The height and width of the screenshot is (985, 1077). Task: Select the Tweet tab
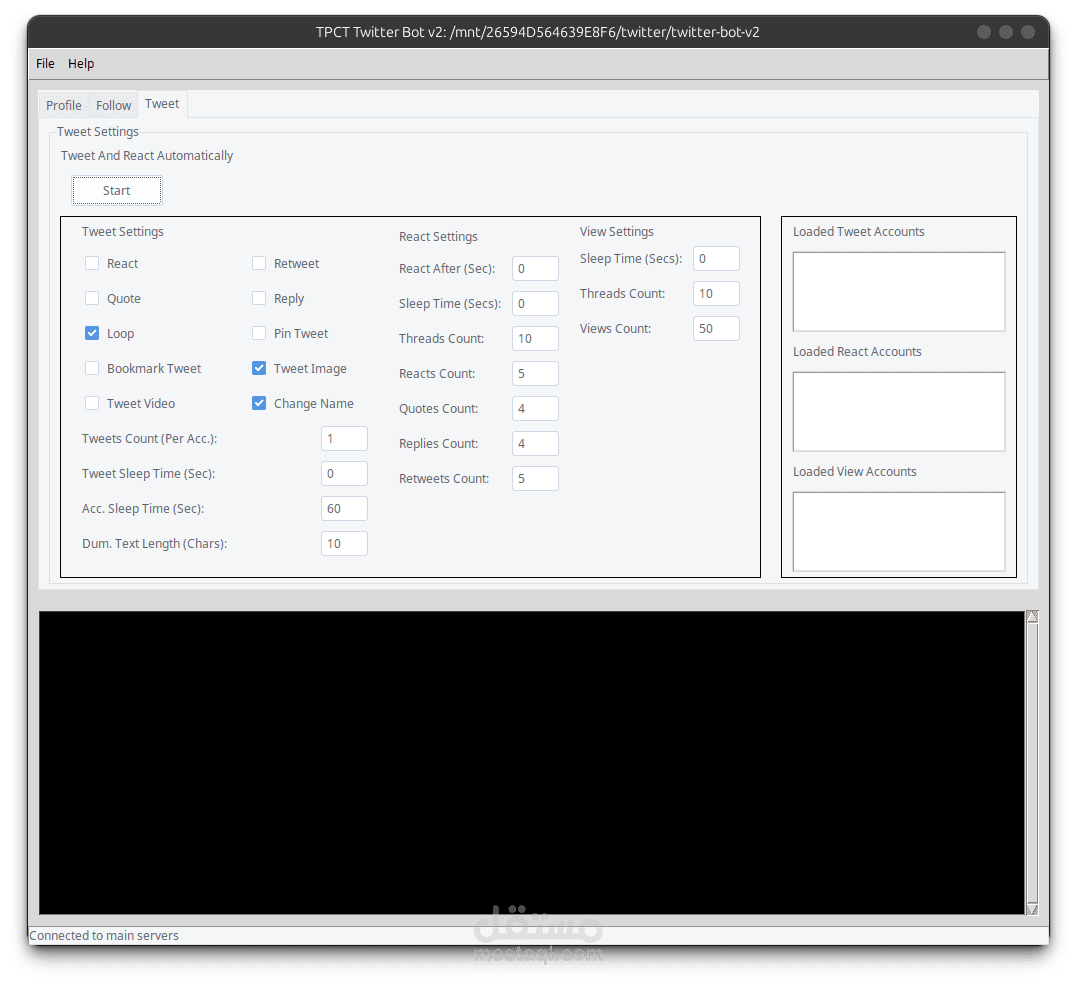162,104
